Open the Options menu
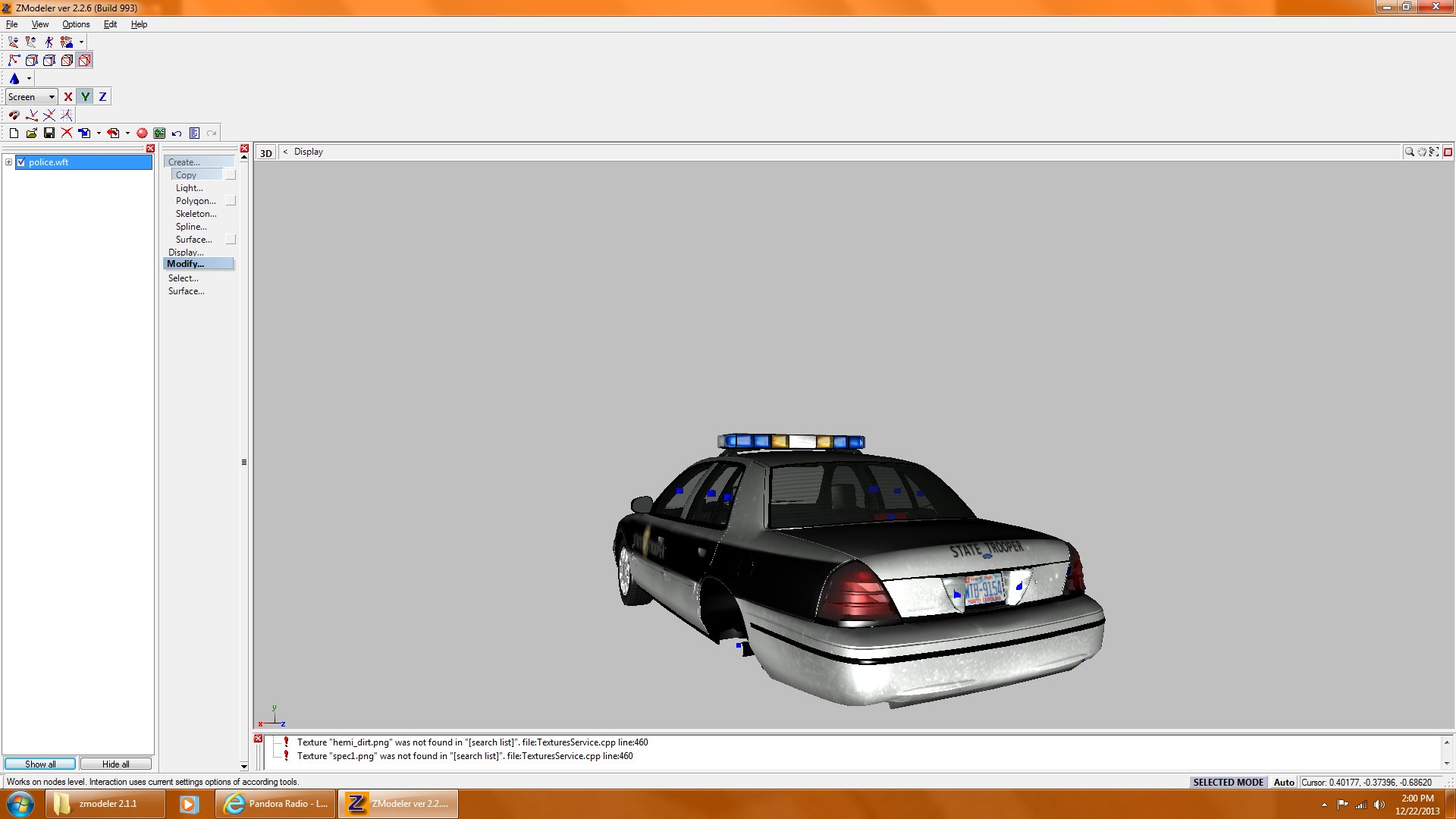Viewport: 1456px width, 819px height. click(76, 24)
